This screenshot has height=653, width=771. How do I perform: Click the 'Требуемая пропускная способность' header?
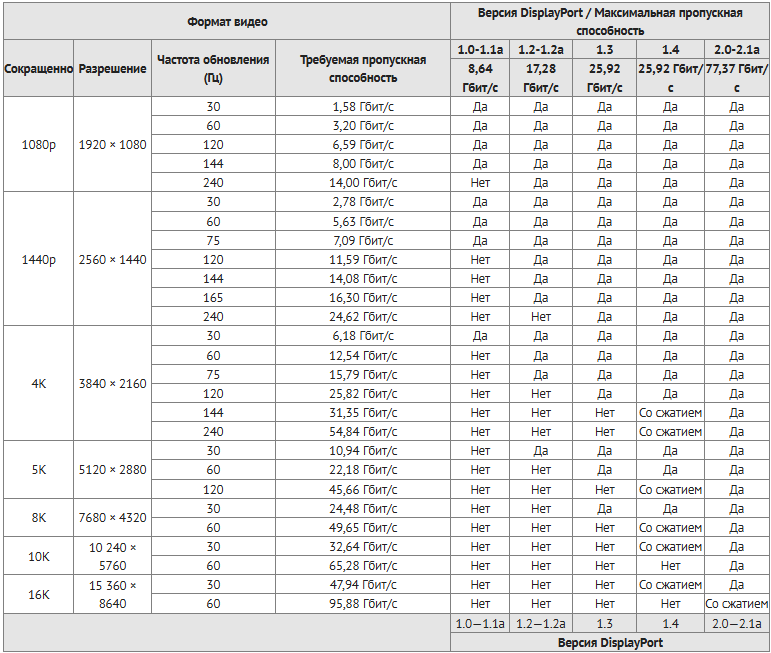click(363, 68)
